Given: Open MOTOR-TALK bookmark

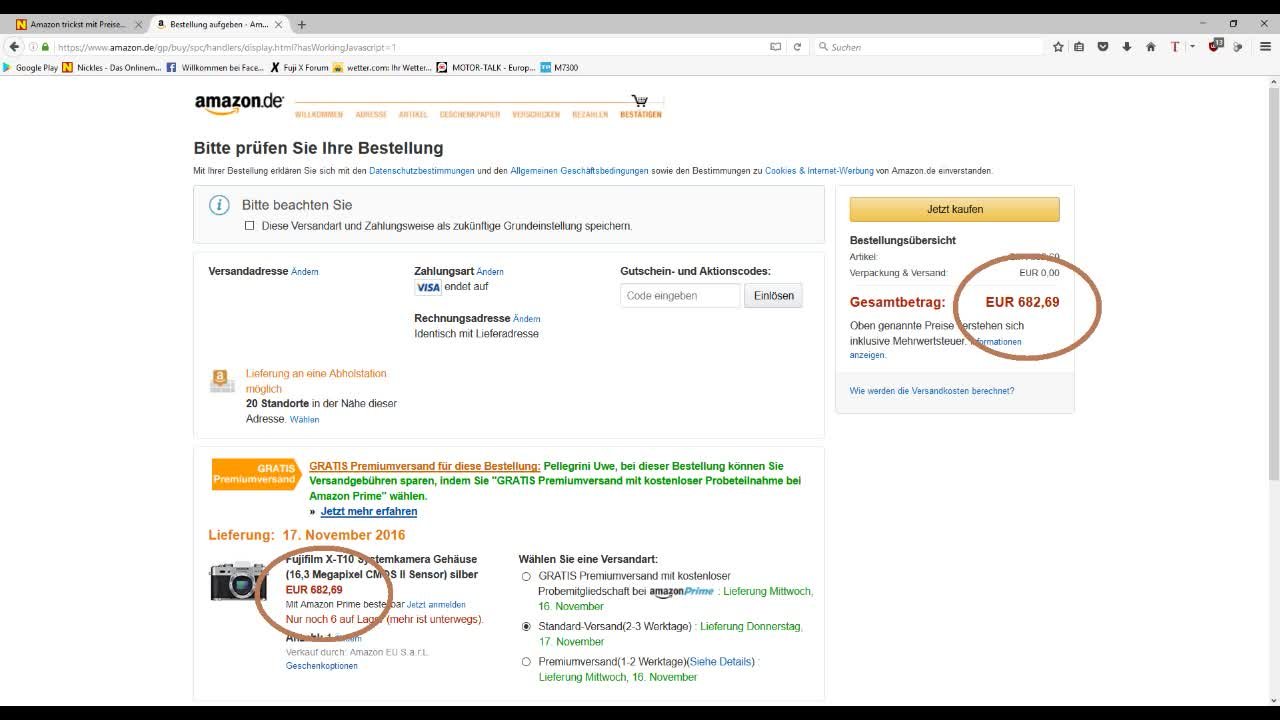Looking at the screenshot, I should 486,68.
